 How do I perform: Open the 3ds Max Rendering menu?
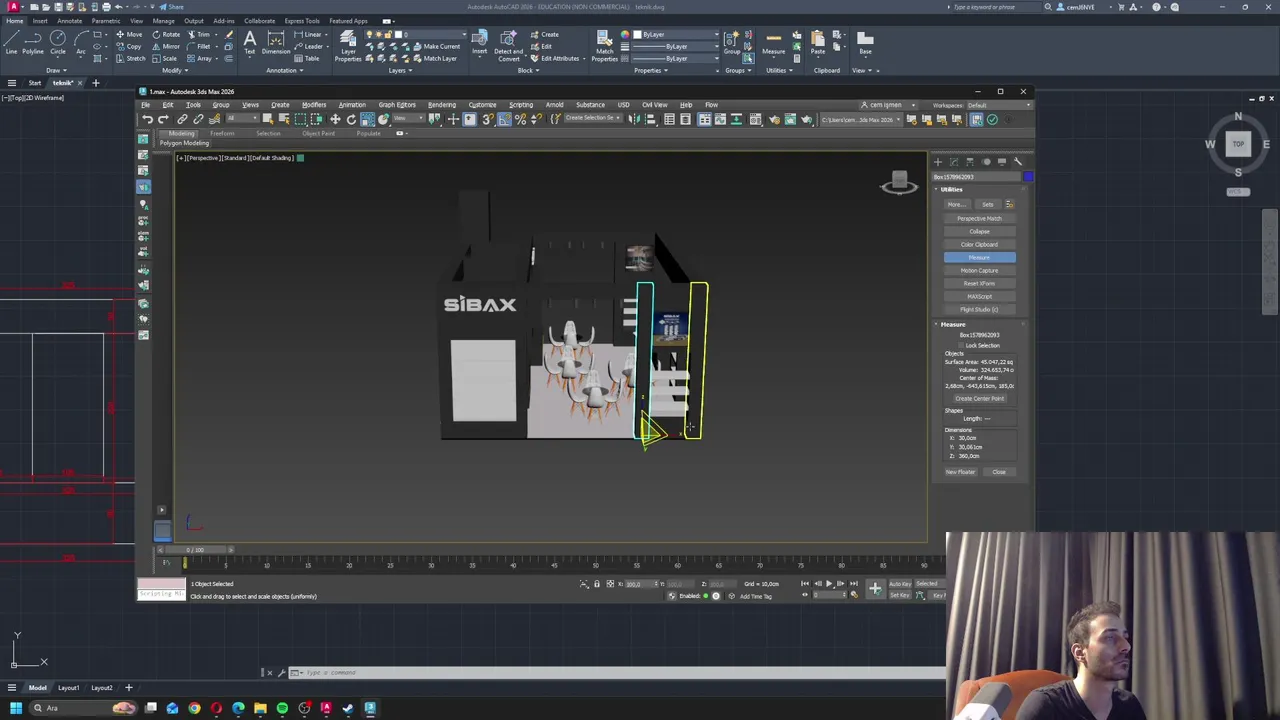442,105
